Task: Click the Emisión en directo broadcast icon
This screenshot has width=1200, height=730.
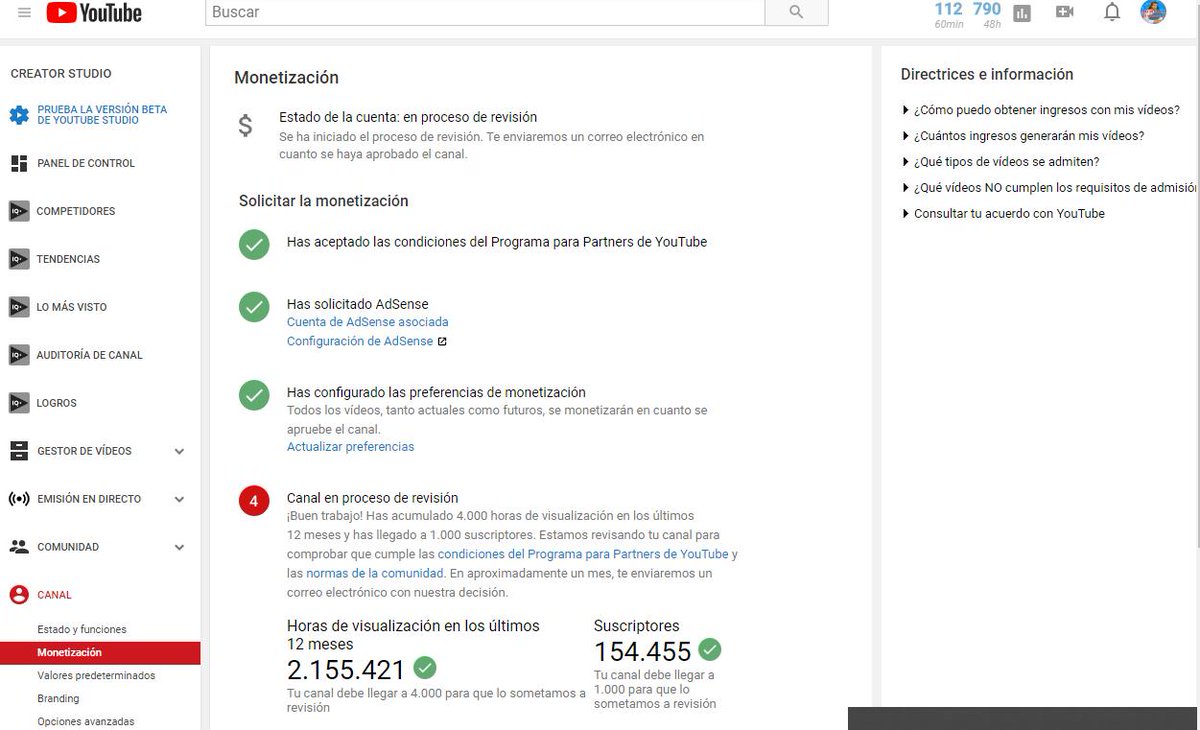Action: (x=19, y=499)
